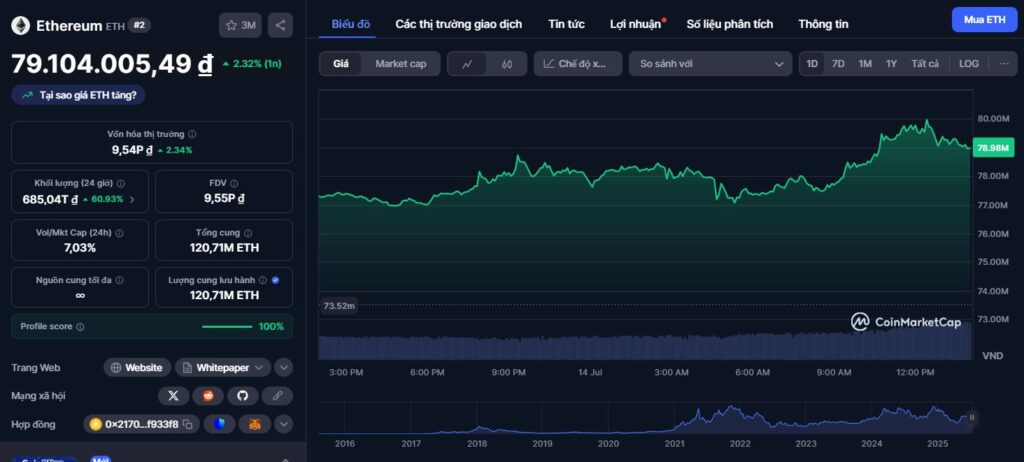This screenshot has width=1024, height=462.
Task: Click the pause handle on range timeline
Action: pyautogui.click(x=972, y=417)
